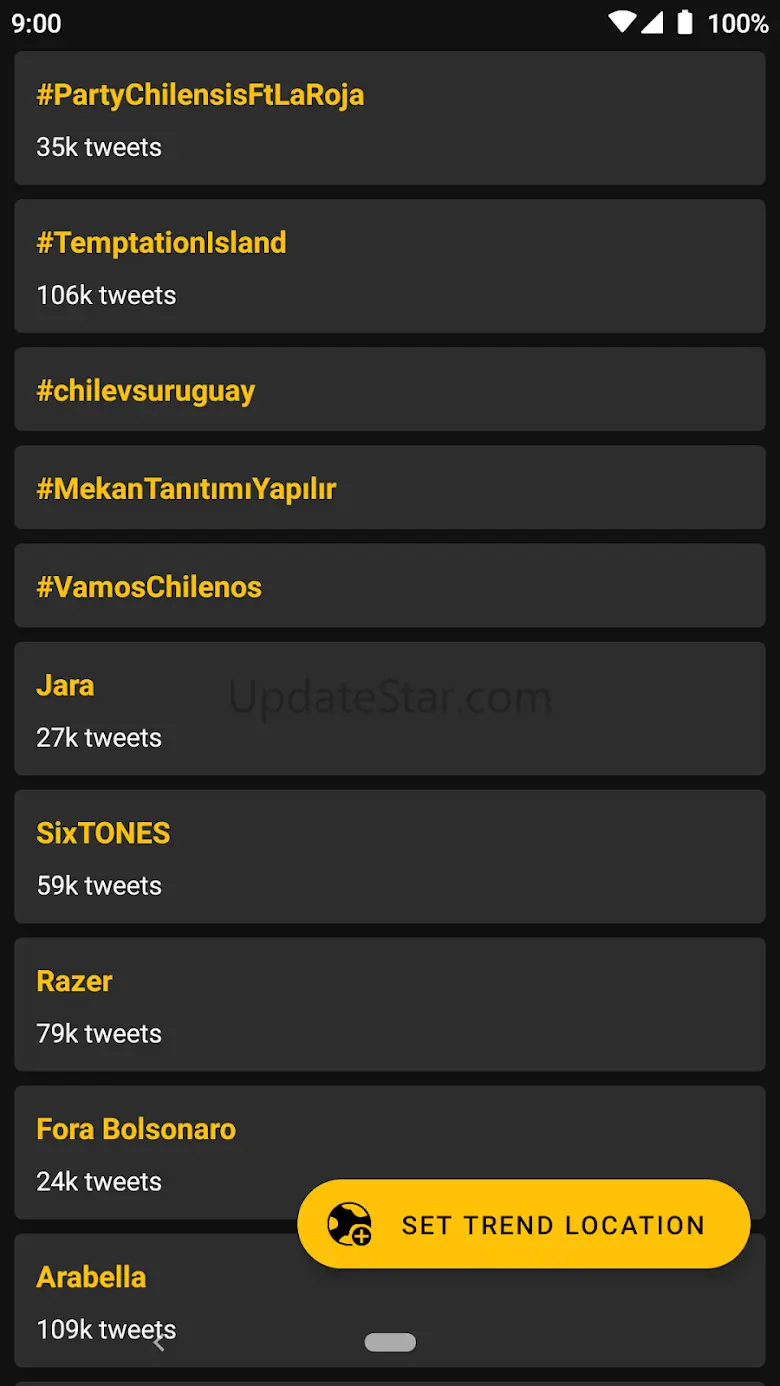Viewport: 780px width, 1386px height.
Task: Tap the back arrow in navigation bar
Action: click(x=158, y=1343)
